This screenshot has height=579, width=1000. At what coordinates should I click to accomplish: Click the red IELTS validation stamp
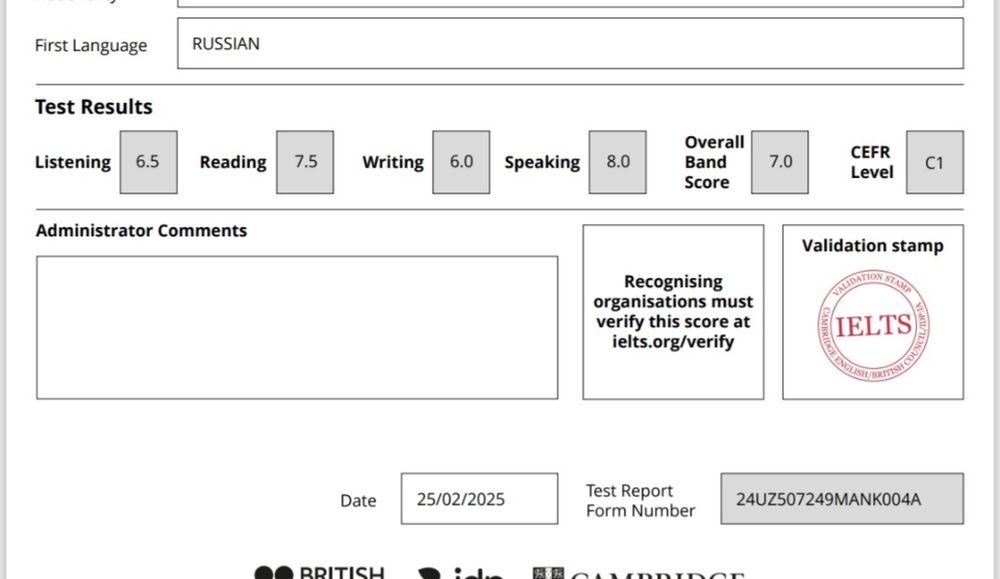point(872,326)
